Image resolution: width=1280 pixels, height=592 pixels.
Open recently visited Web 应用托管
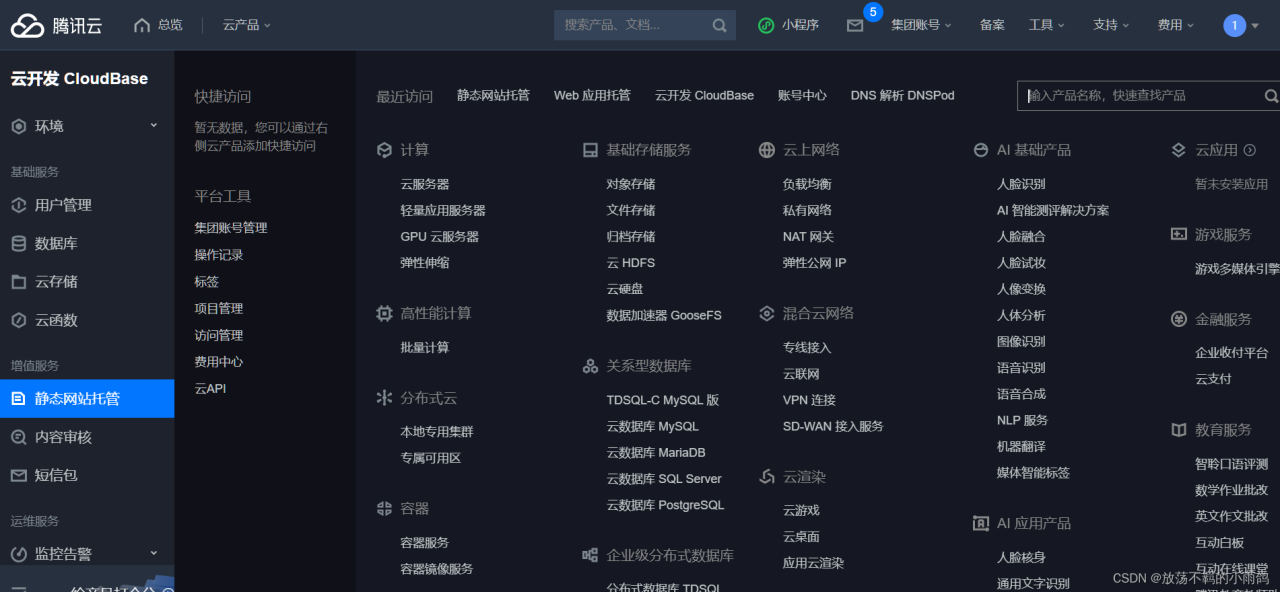[592, 96]
